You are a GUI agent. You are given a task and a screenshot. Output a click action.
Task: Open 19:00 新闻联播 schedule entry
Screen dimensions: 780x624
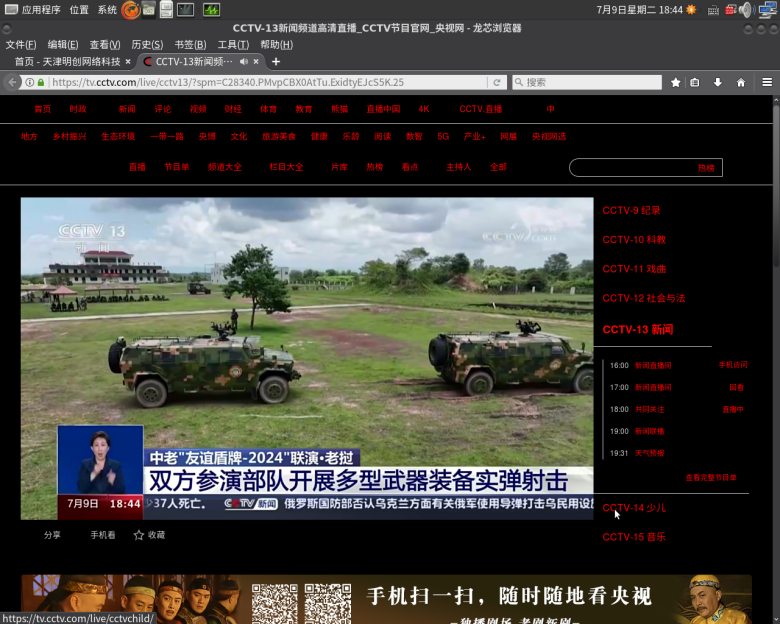pyautogui.click(x=650, y=431)
